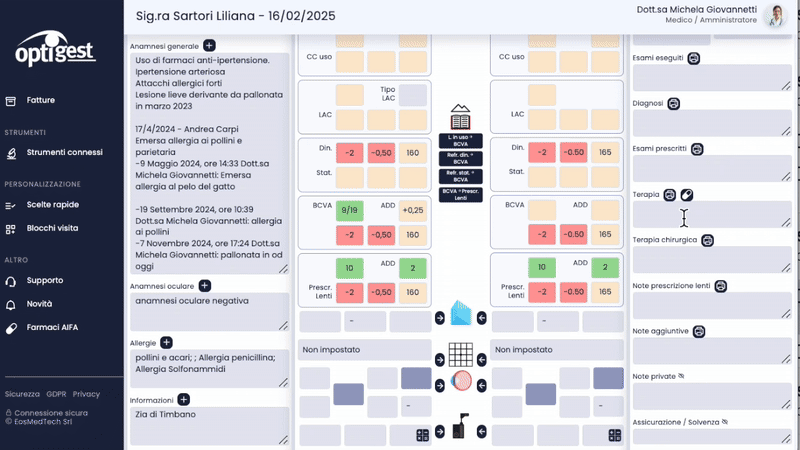The image size is (800, 450).
Task: Click the print icon beside Diagnosi
Action: tap(673, 104)
